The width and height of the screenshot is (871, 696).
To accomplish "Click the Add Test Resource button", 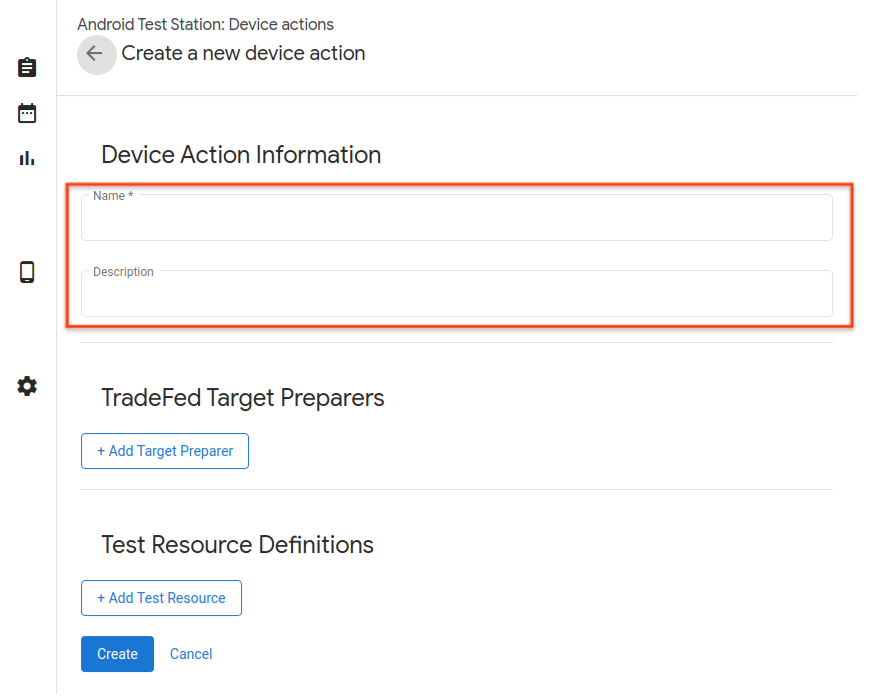I will pyautogui.click(x=161, y=598).
